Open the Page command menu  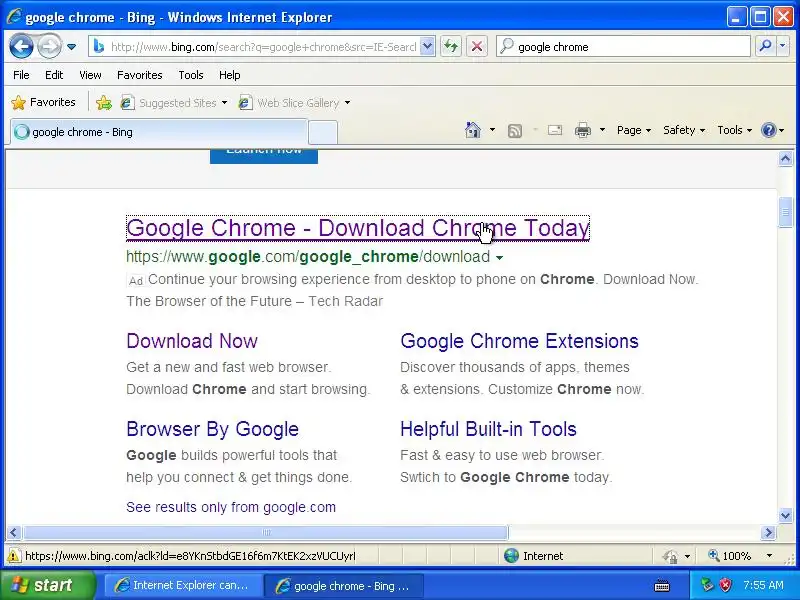click(x=634, y=130)
